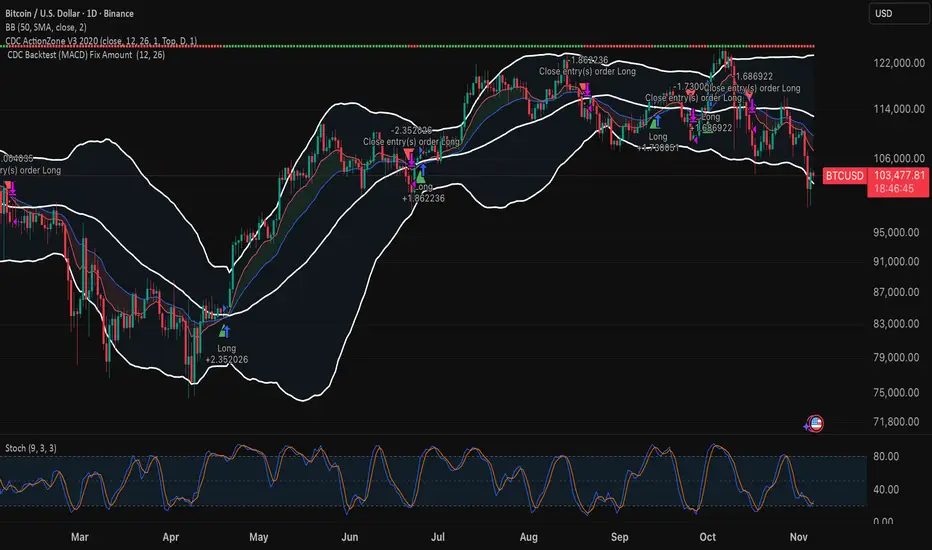Click the close-order marker below -1.862236
932x550 pixels.
pos(585,89)
